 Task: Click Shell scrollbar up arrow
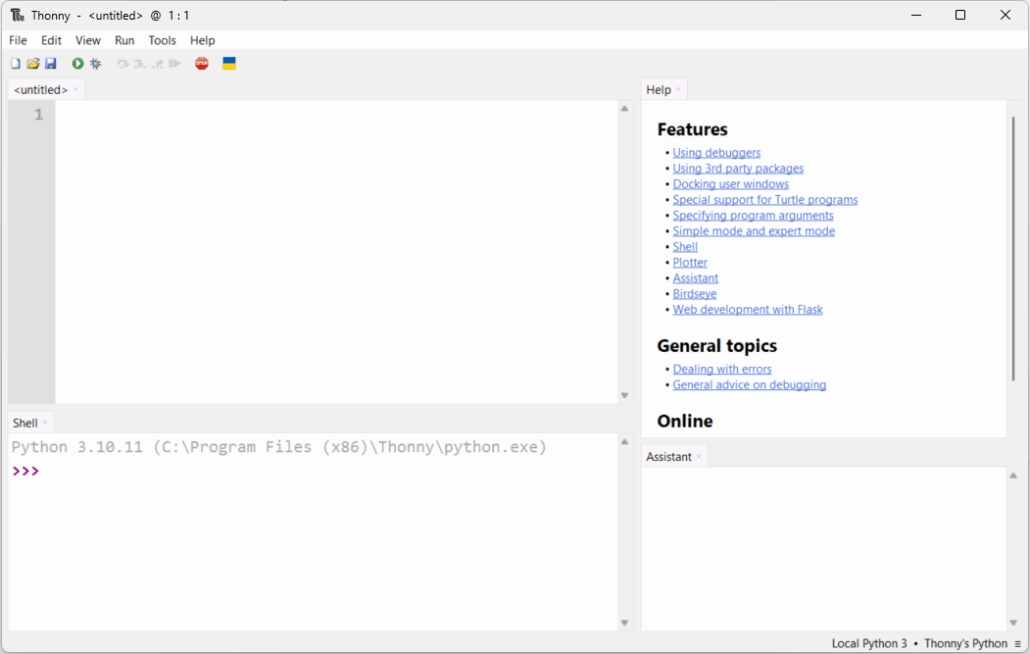coord(625,442)
